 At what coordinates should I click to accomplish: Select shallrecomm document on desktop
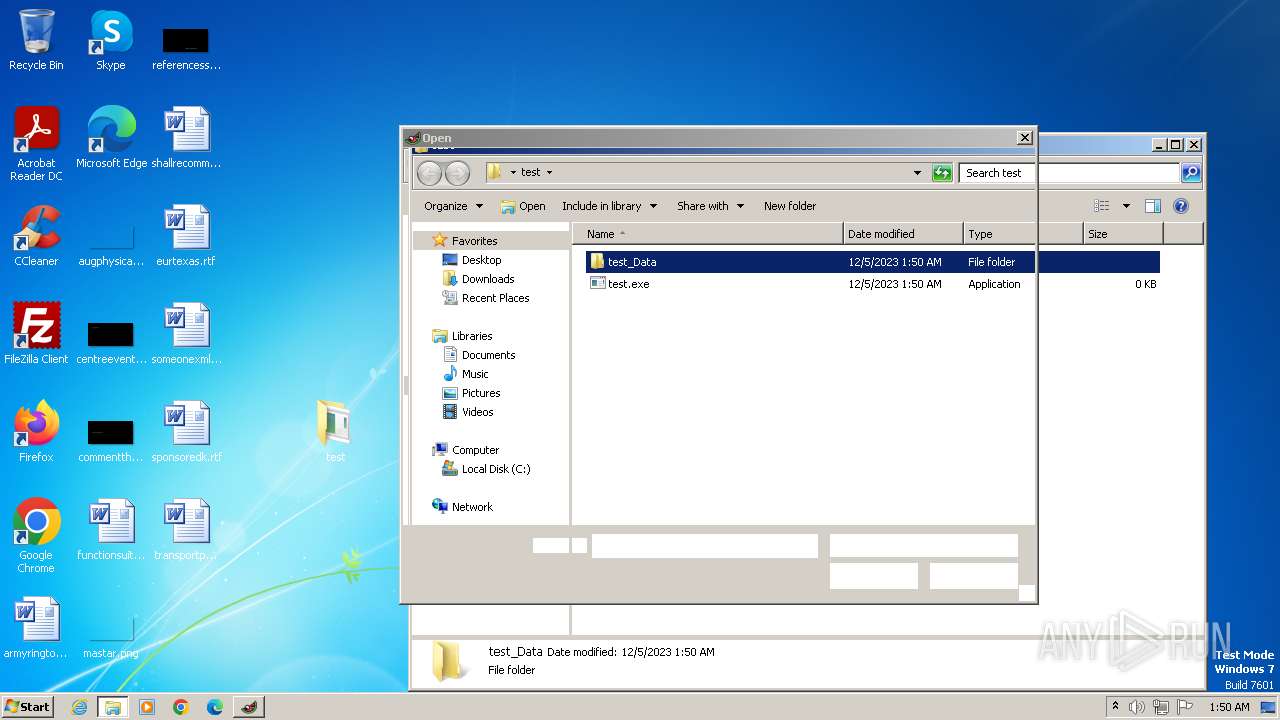(186, 138)
